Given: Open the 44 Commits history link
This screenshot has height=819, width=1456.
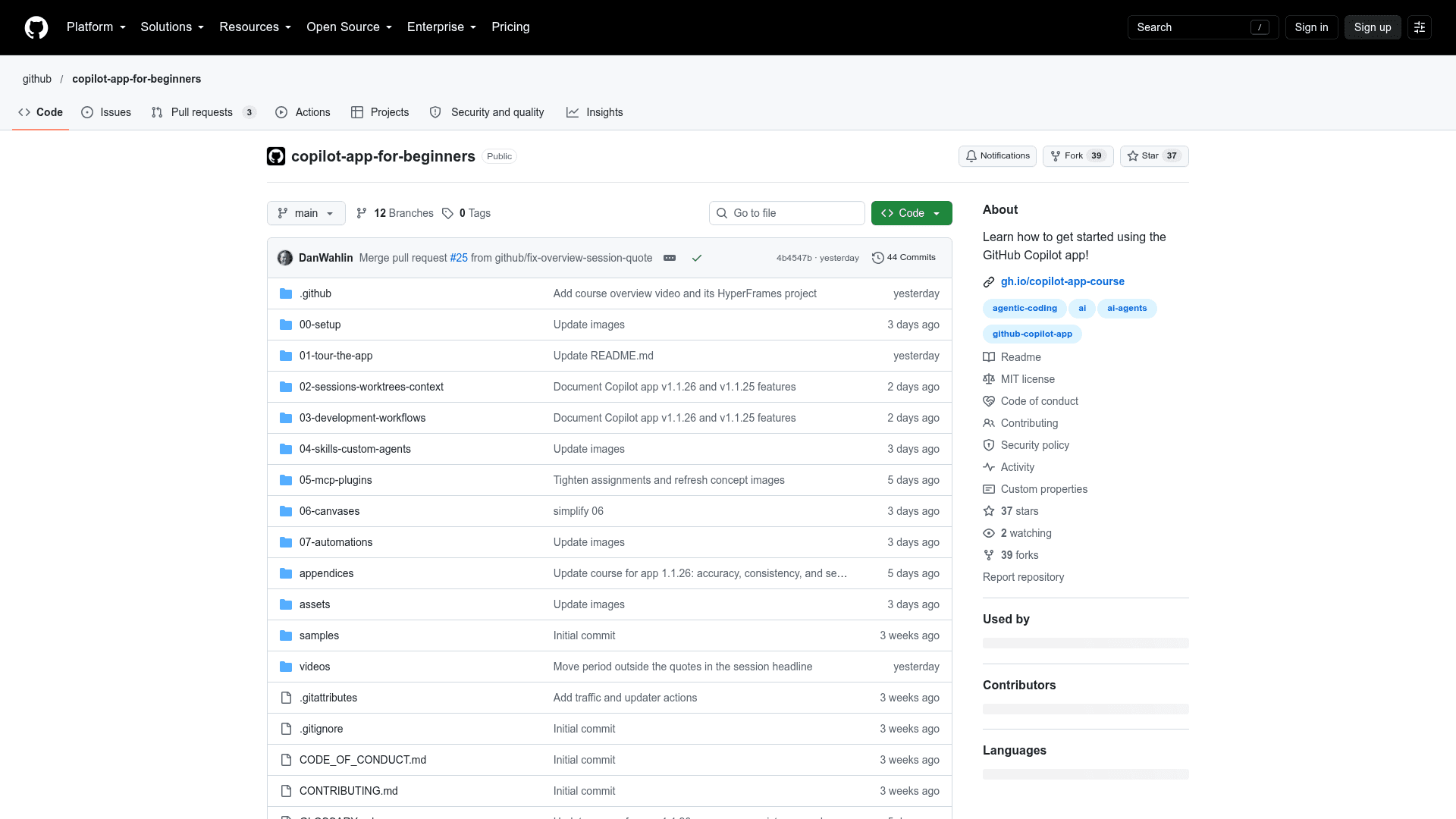Looking at the screenshot, I should (x=904, y=258).
